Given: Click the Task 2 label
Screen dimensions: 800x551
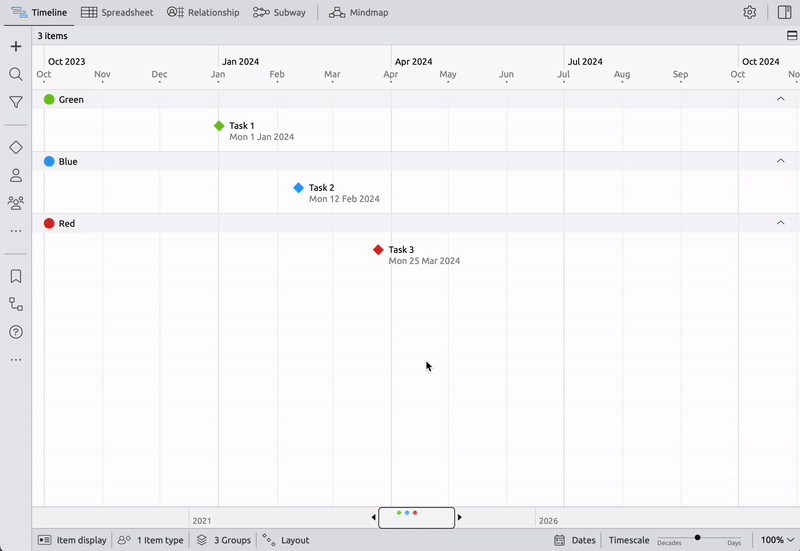Looking at the screenshot, I should 321,187.
